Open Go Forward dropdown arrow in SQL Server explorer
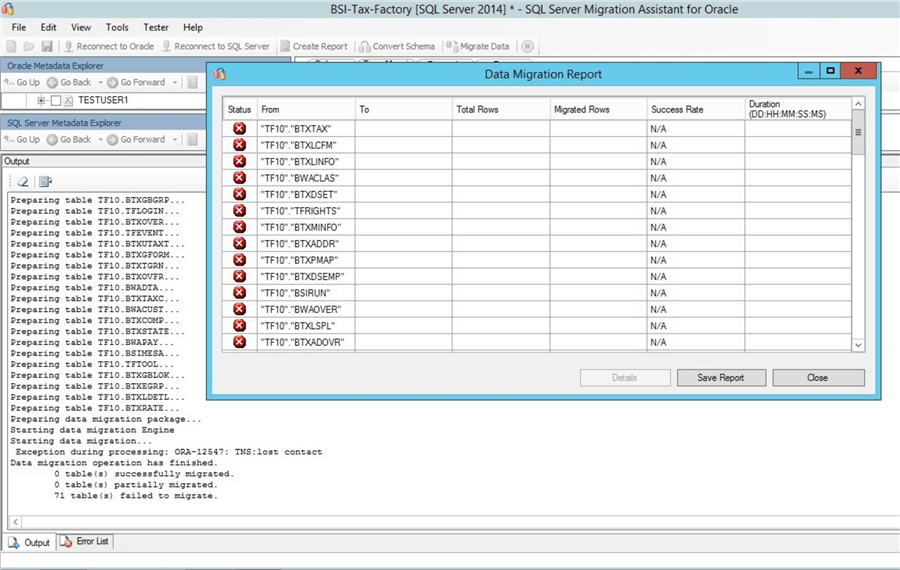 click(x=174, y=140)
